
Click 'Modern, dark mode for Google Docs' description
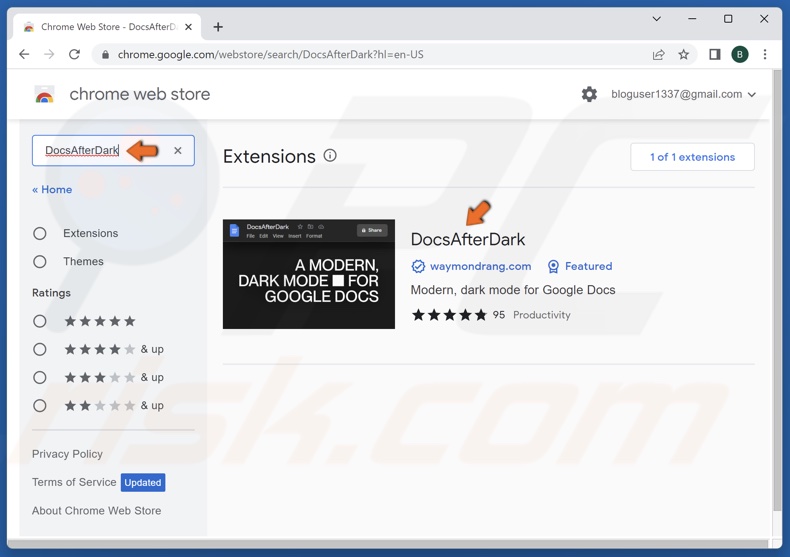(x=513, y=290)
